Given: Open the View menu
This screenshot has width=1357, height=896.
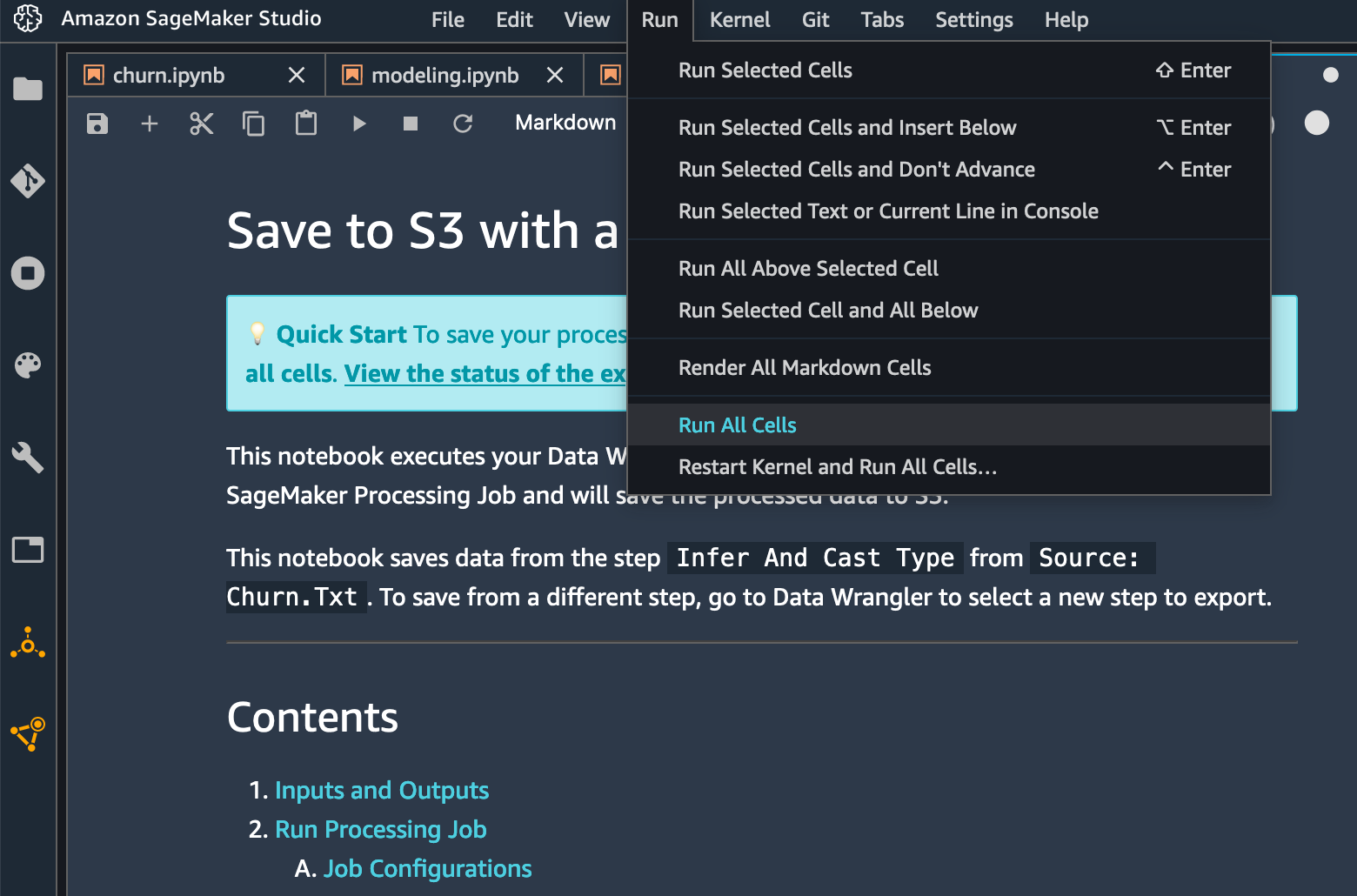Looking at the screenshot, I should tap(587, 19).
